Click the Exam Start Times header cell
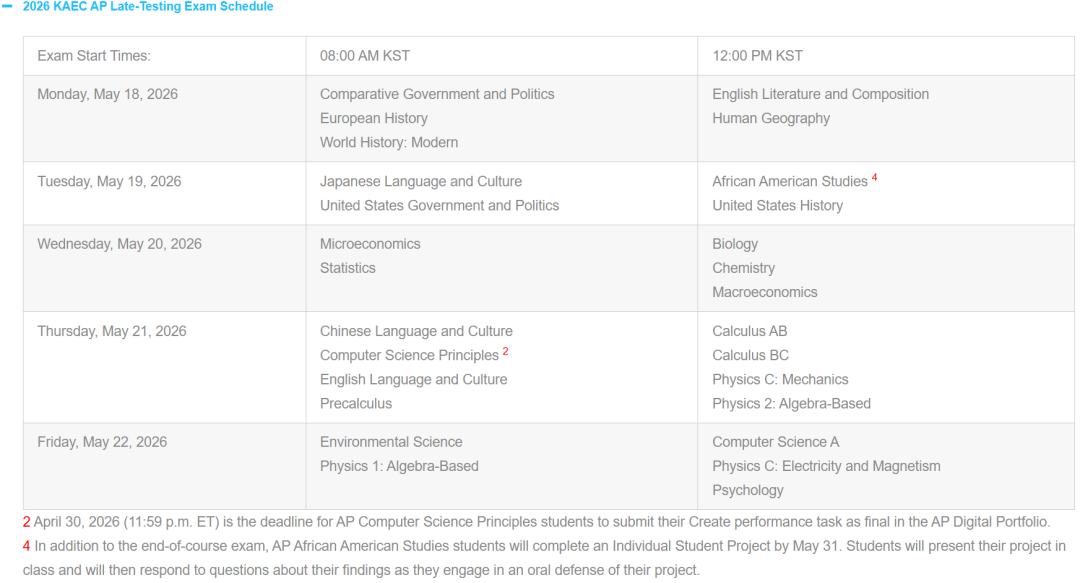The image size is (1080, 583). [94, 56]
